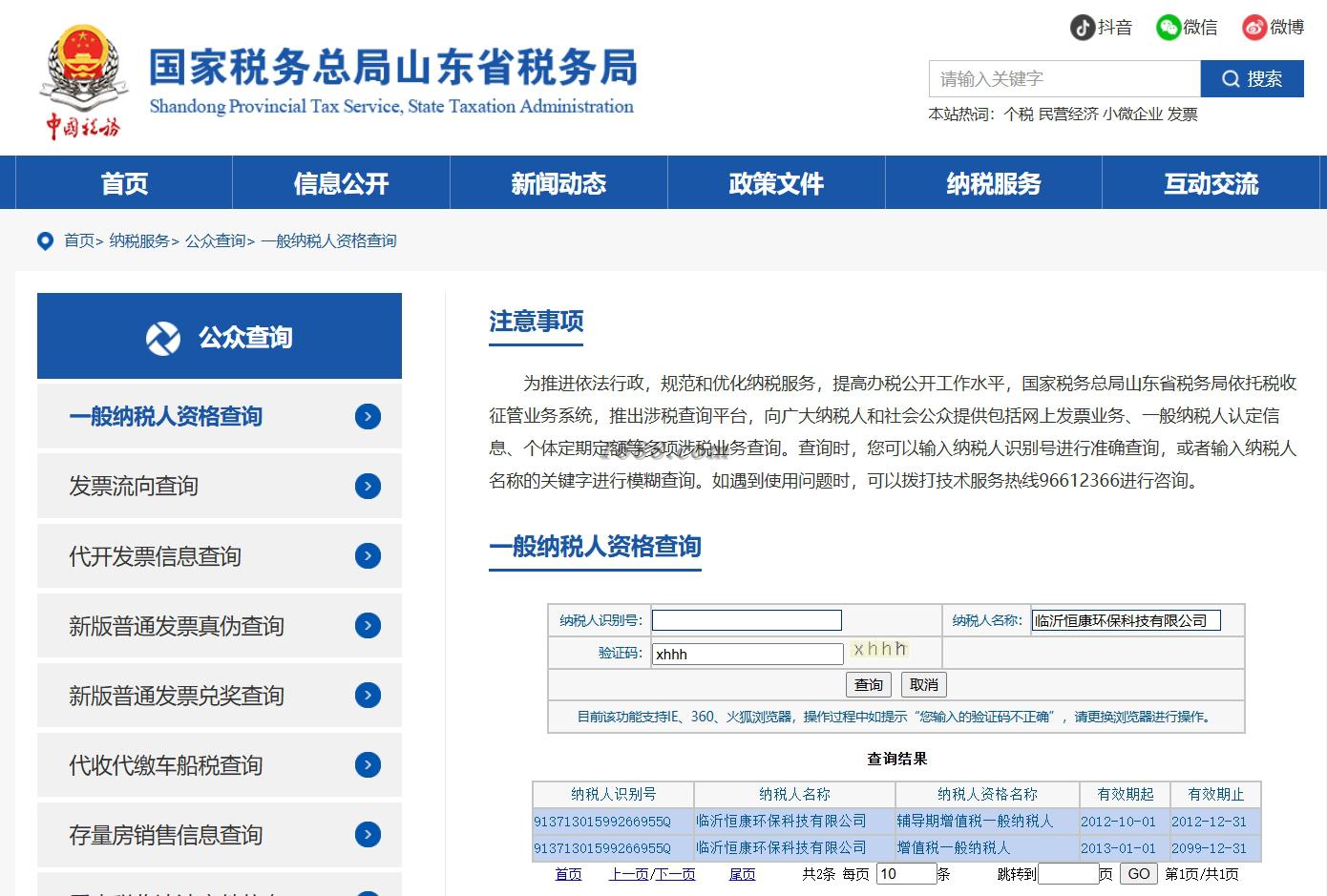Click the 发票 hot keyword link
The image size is (1327, 896).
tap(1182, 115)
